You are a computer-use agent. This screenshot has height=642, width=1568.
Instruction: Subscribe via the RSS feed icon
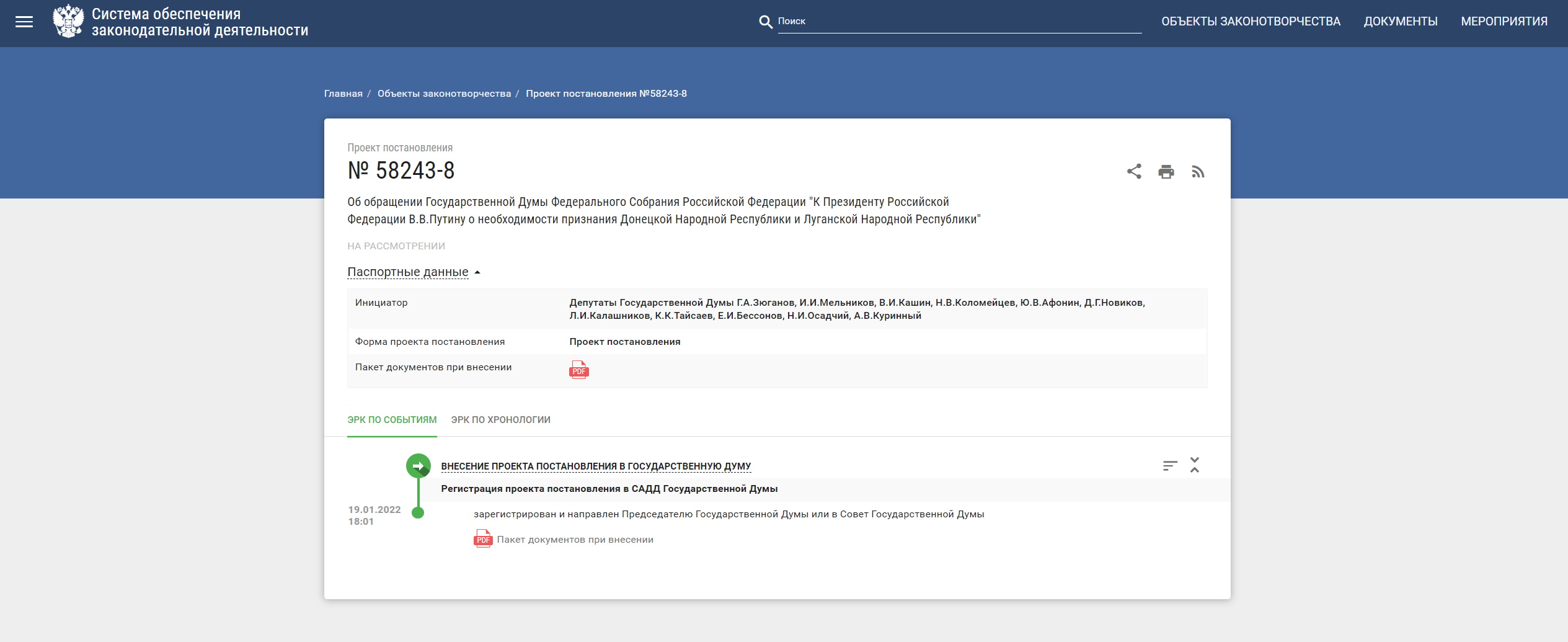click(x=1197, y=172)
